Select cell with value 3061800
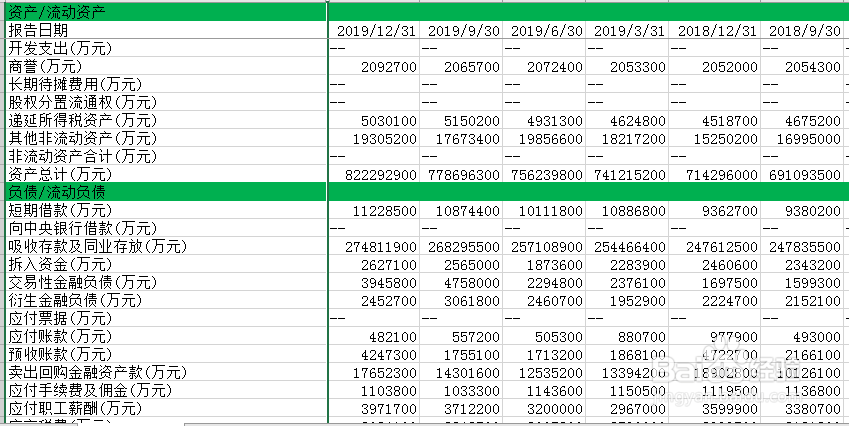 coord(461,300)
